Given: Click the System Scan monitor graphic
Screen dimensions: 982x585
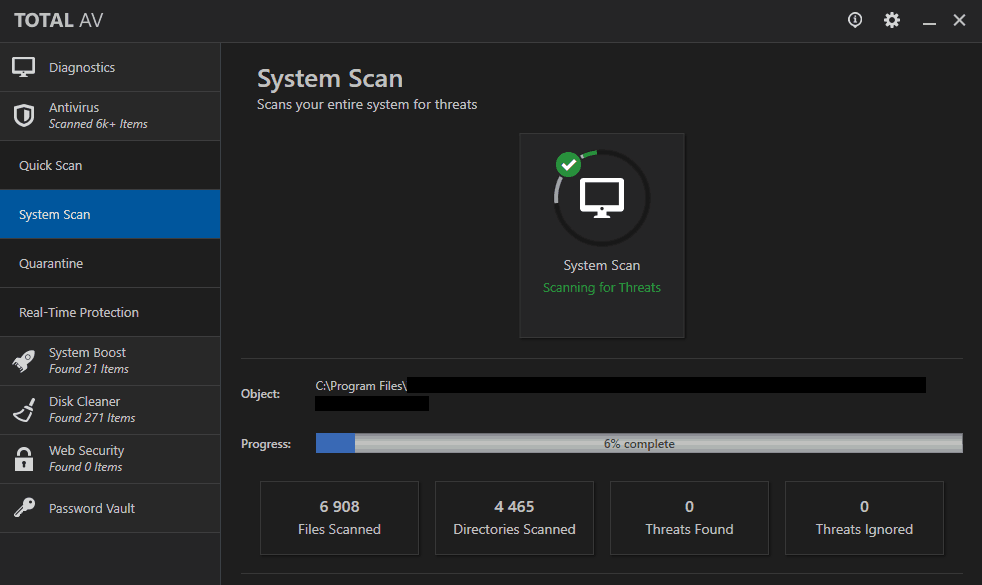Looking at the screenshot, I should [x=601, y=198].
